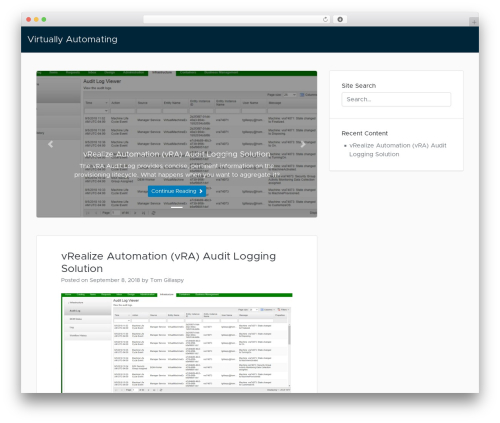Open the Recent Content vRealize Automation link
Screen dimensions: 500x423
[x=397, y=150]
